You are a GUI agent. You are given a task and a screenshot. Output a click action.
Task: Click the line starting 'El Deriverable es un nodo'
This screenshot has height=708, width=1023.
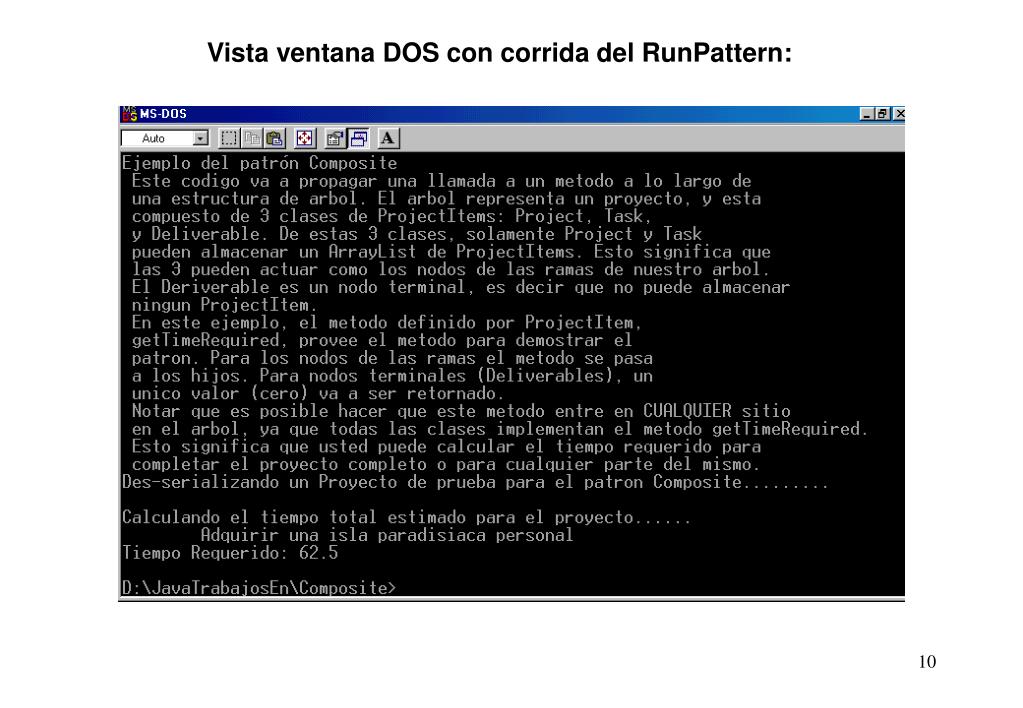coord(461,287)
